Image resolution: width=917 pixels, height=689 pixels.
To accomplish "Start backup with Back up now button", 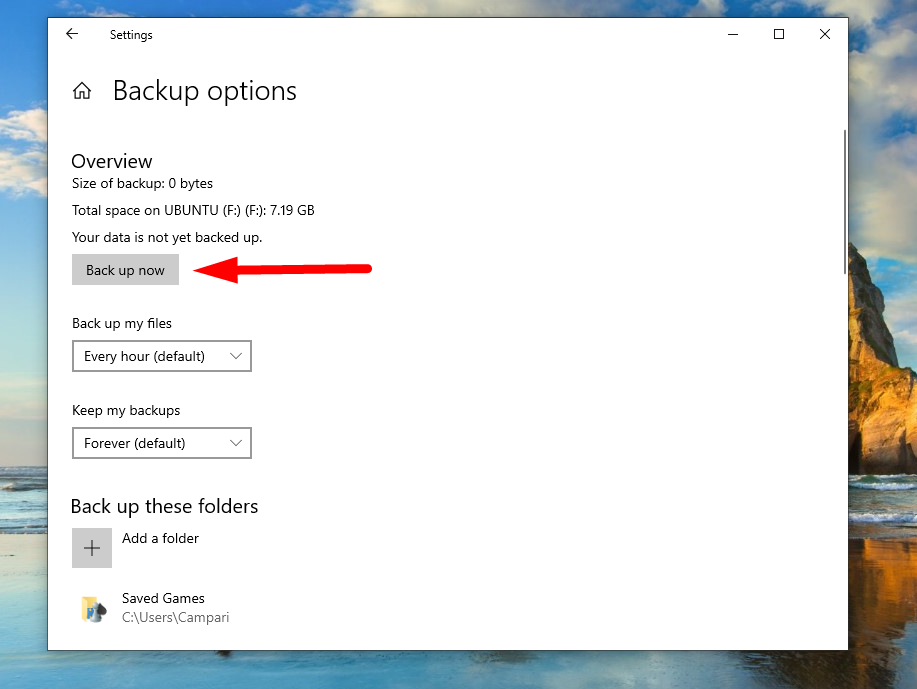I will (x=125, y=270).
